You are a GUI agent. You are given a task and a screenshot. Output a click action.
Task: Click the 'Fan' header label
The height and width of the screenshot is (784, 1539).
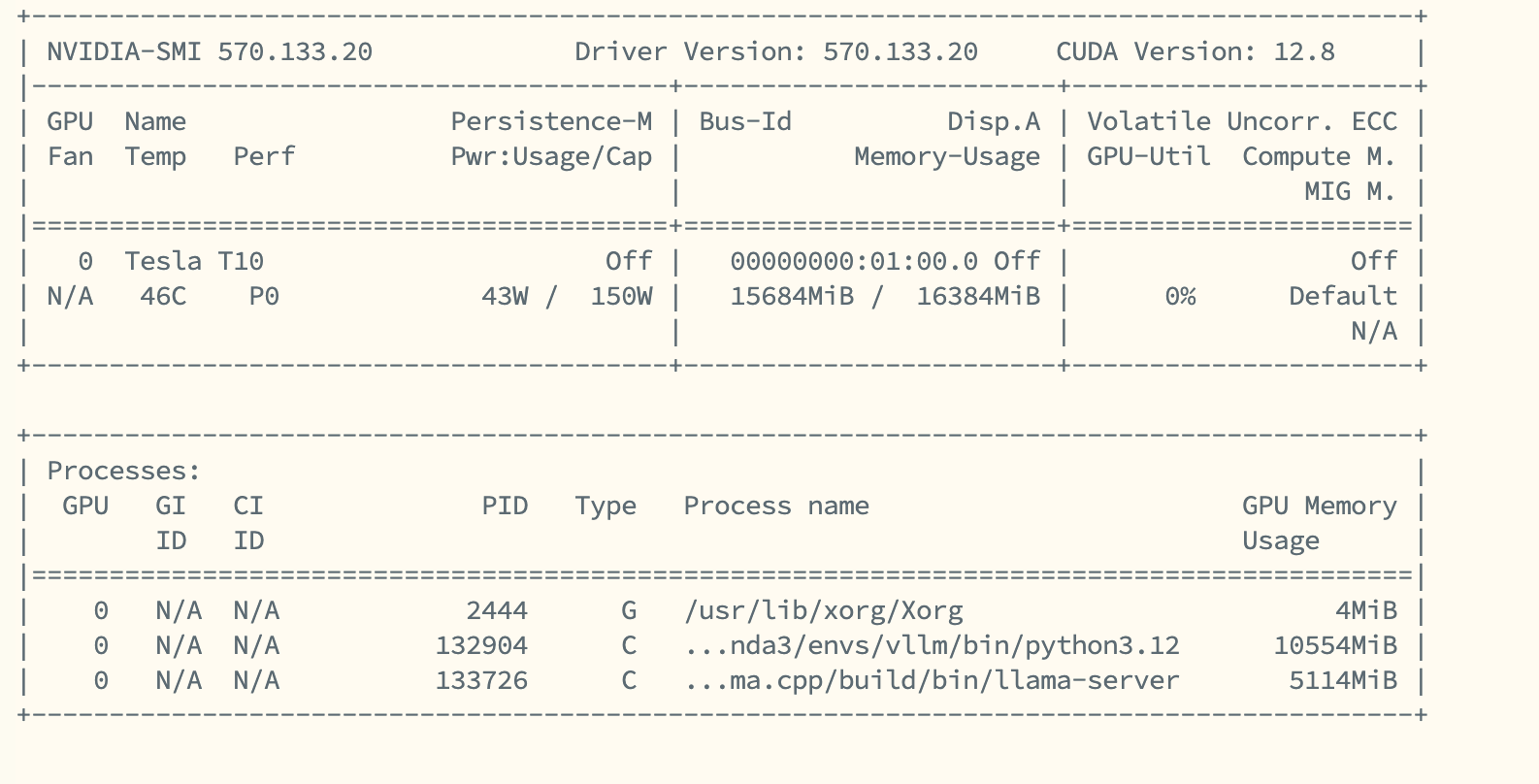[x=70, y=156]
